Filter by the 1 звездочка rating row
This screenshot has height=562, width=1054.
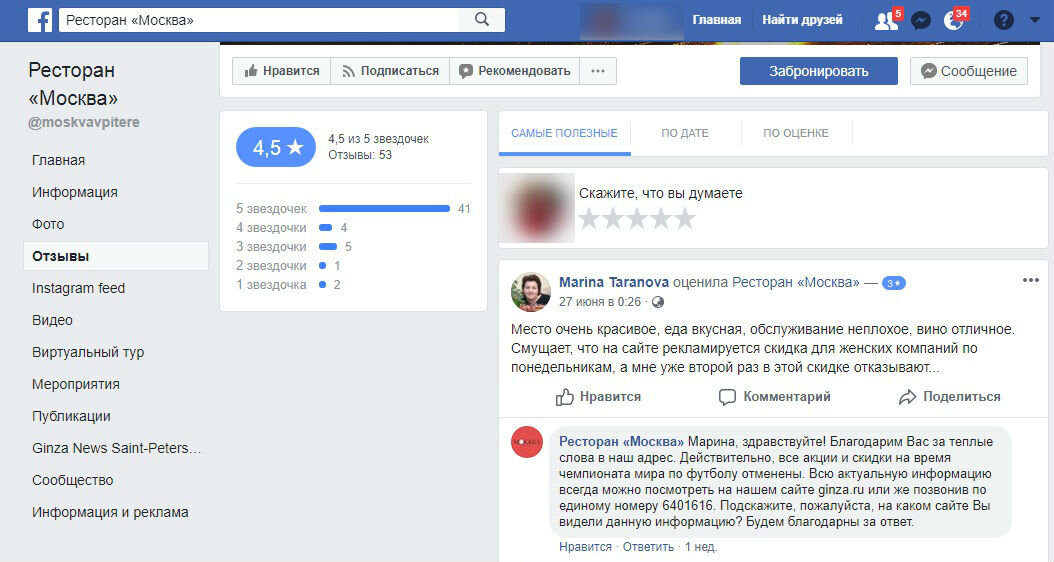[x=288, y=284]
